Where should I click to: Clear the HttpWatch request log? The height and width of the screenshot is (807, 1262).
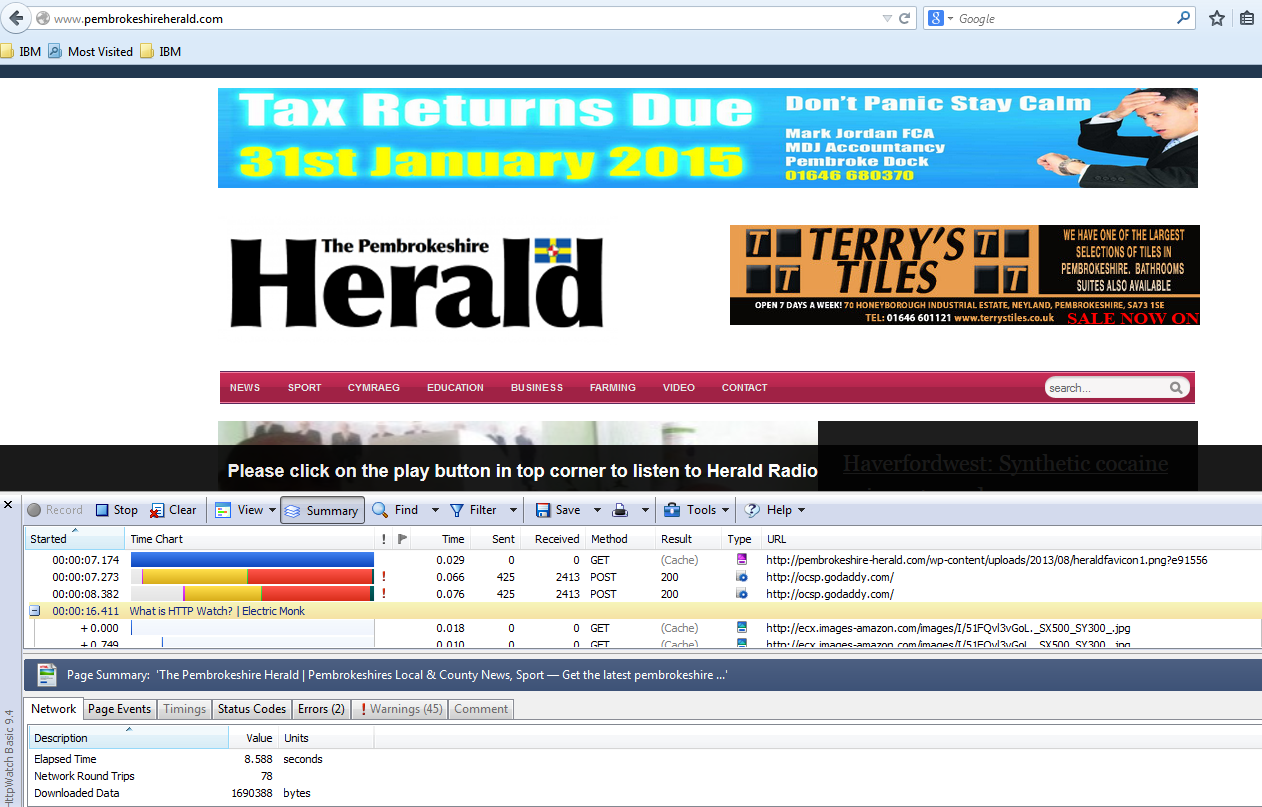click(173, 510)
